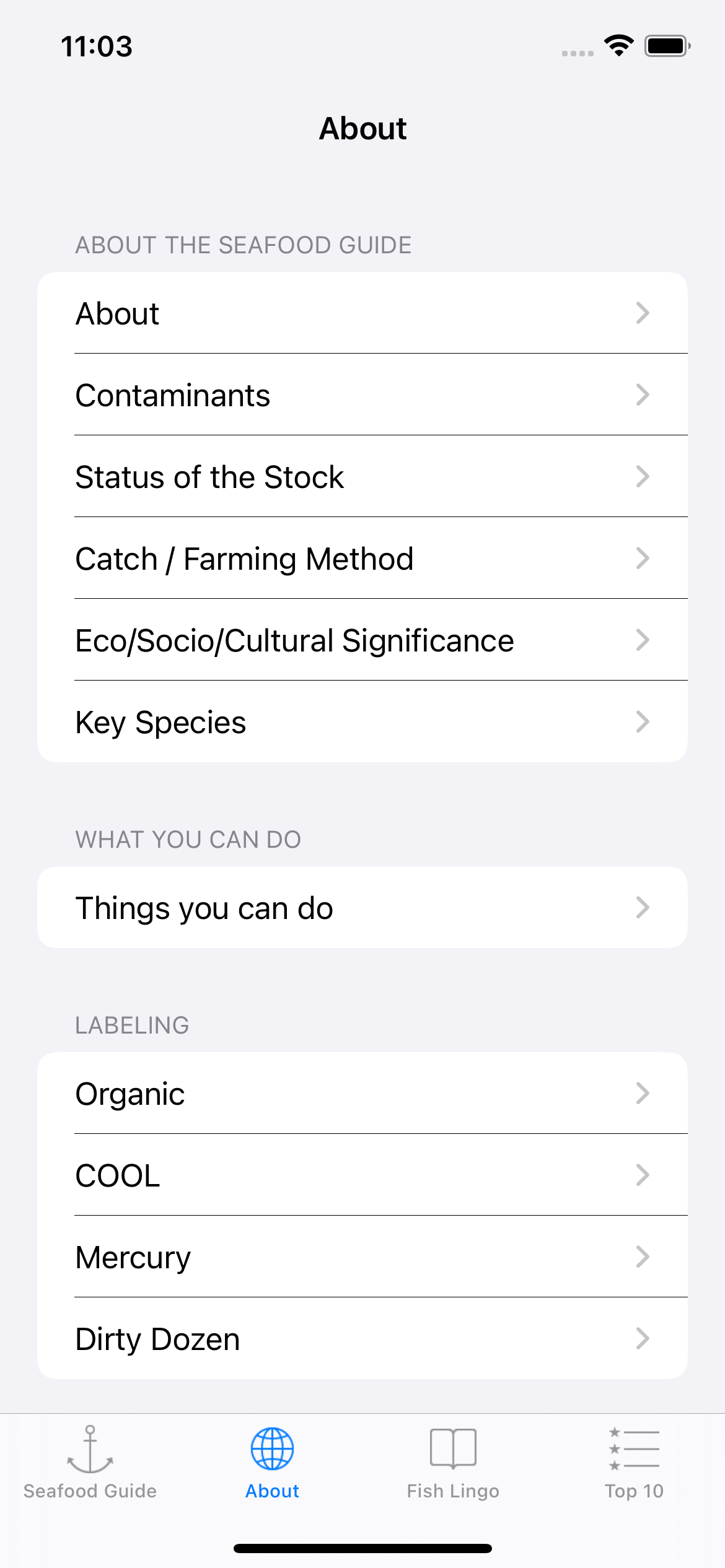Tap the chevron on the Mercury row
The height and width of the screenshot is (1568, 725).
click(643, 1257)
